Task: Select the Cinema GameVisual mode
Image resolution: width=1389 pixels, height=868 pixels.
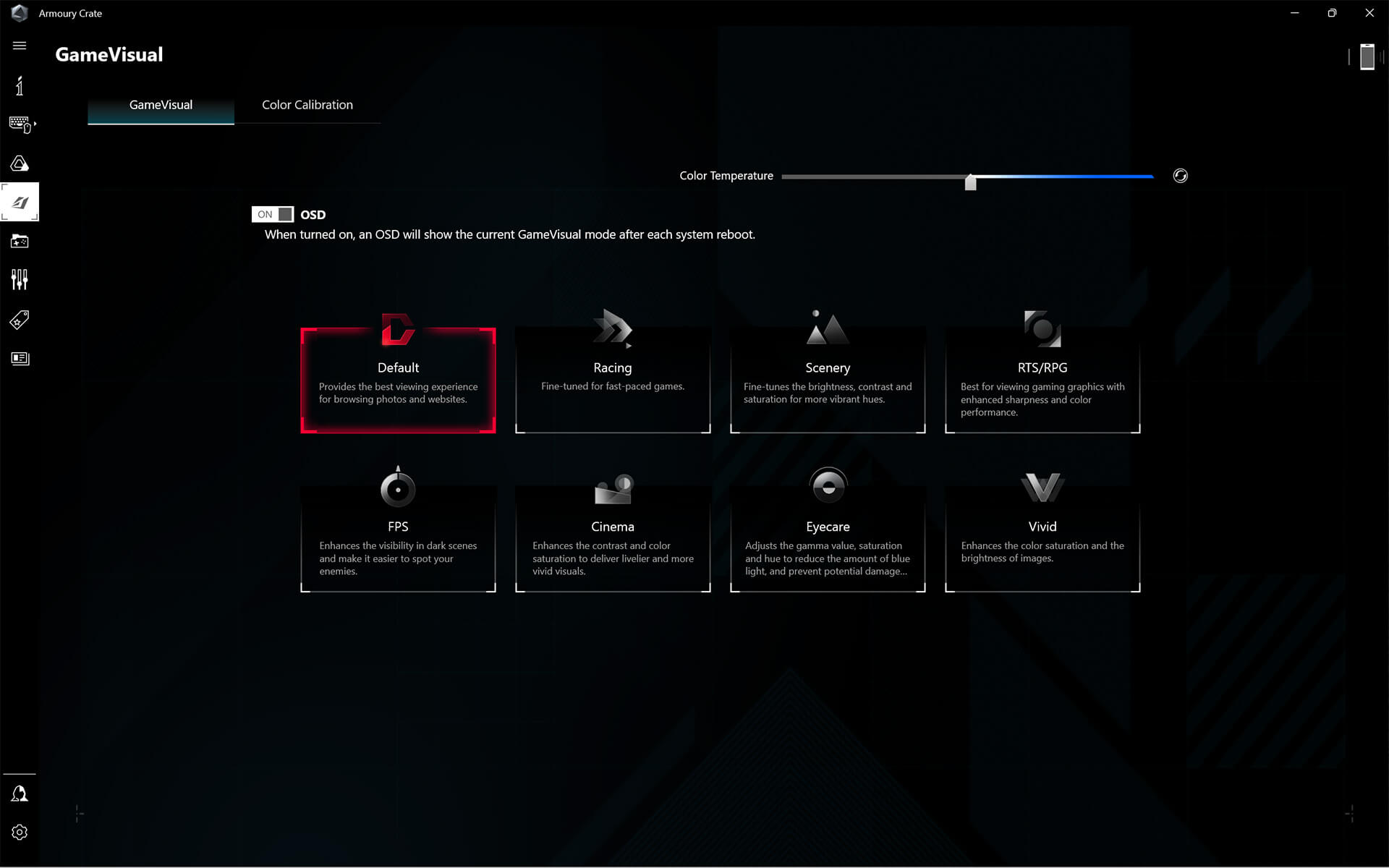Action: click(613, 530)
